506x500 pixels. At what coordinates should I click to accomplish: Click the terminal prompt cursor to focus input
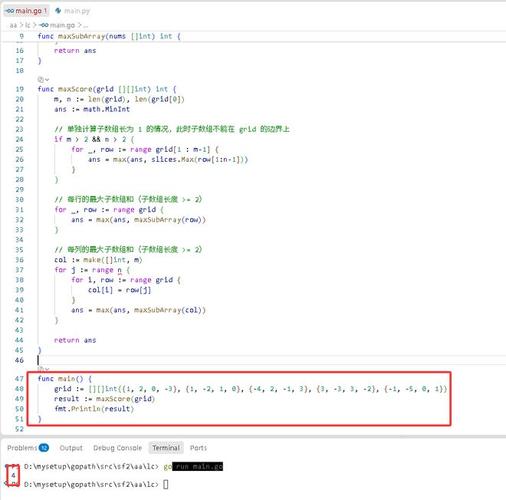coord(166,484)
